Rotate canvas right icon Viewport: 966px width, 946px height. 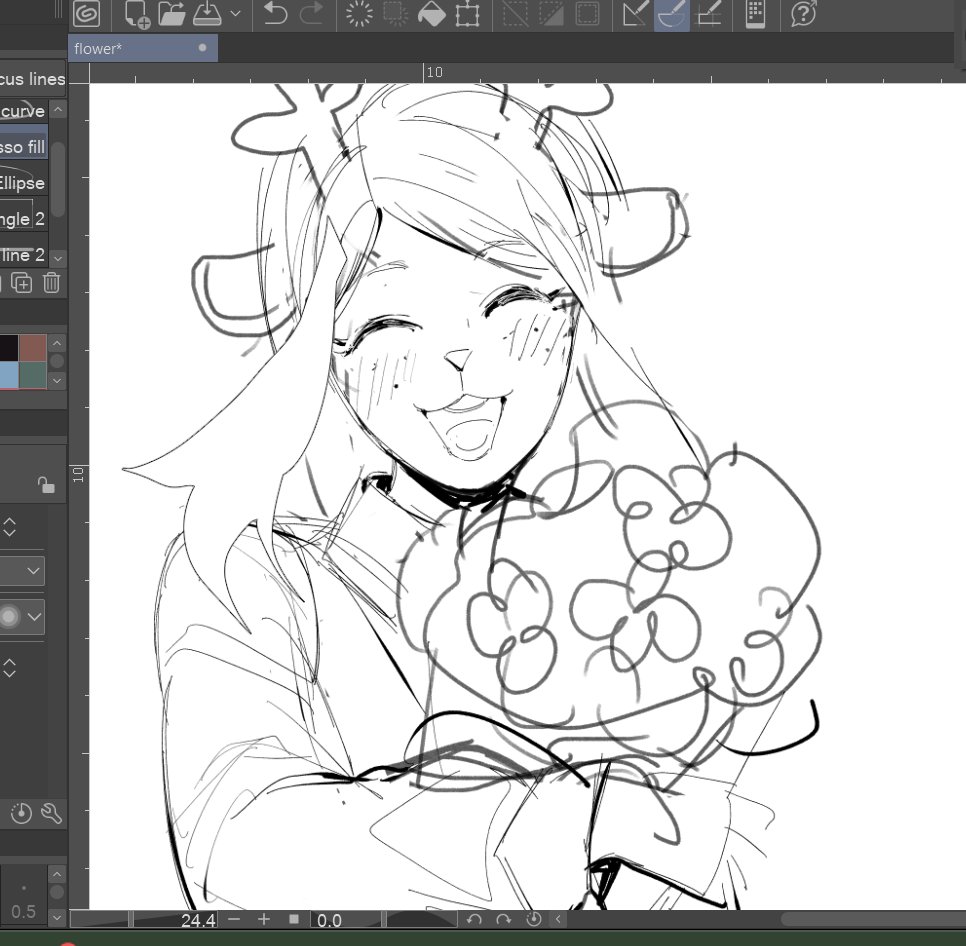pos(504,919)
